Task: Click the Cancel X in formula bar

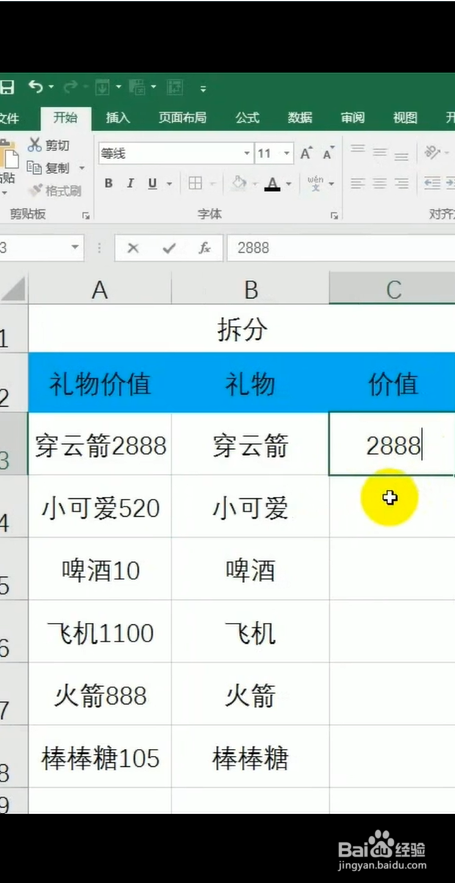Action: (x=133, y=248)
